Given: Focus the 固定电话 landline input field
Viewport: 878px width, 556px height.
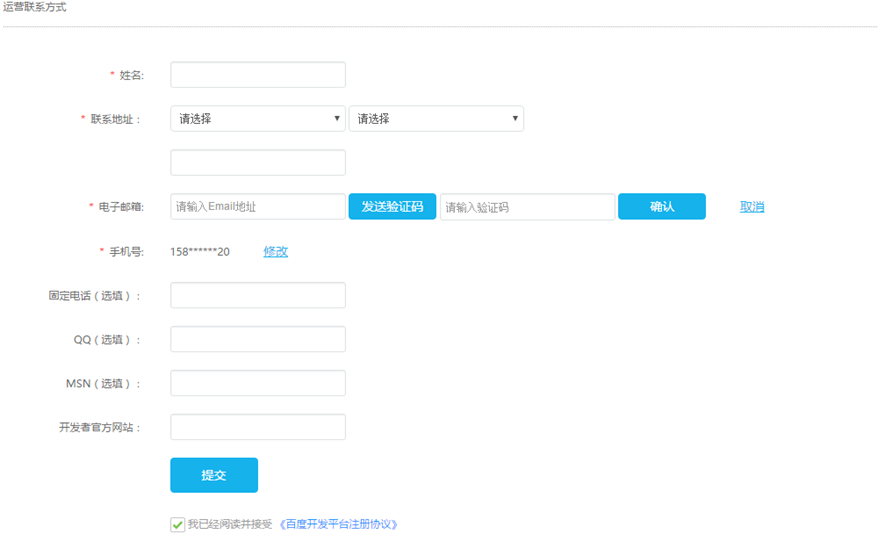Looking at the screenshot, I should [257, 295].
